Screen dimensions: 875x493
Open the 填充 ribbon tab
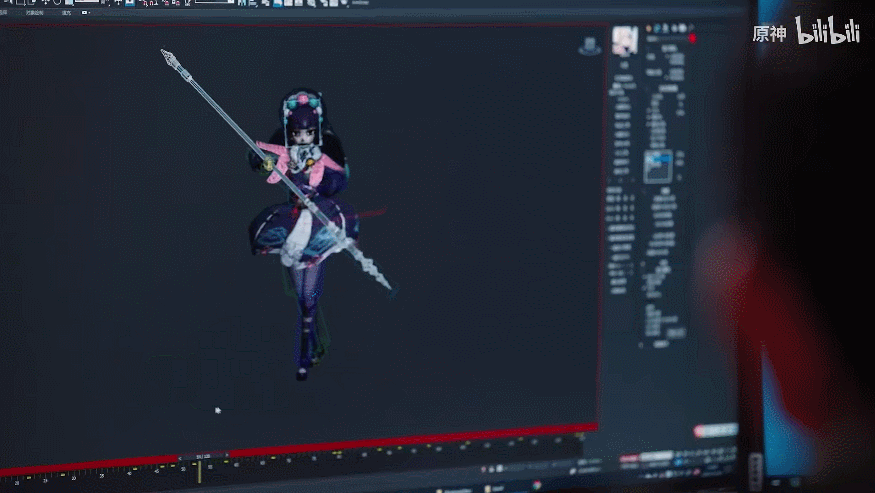[66, 13]
